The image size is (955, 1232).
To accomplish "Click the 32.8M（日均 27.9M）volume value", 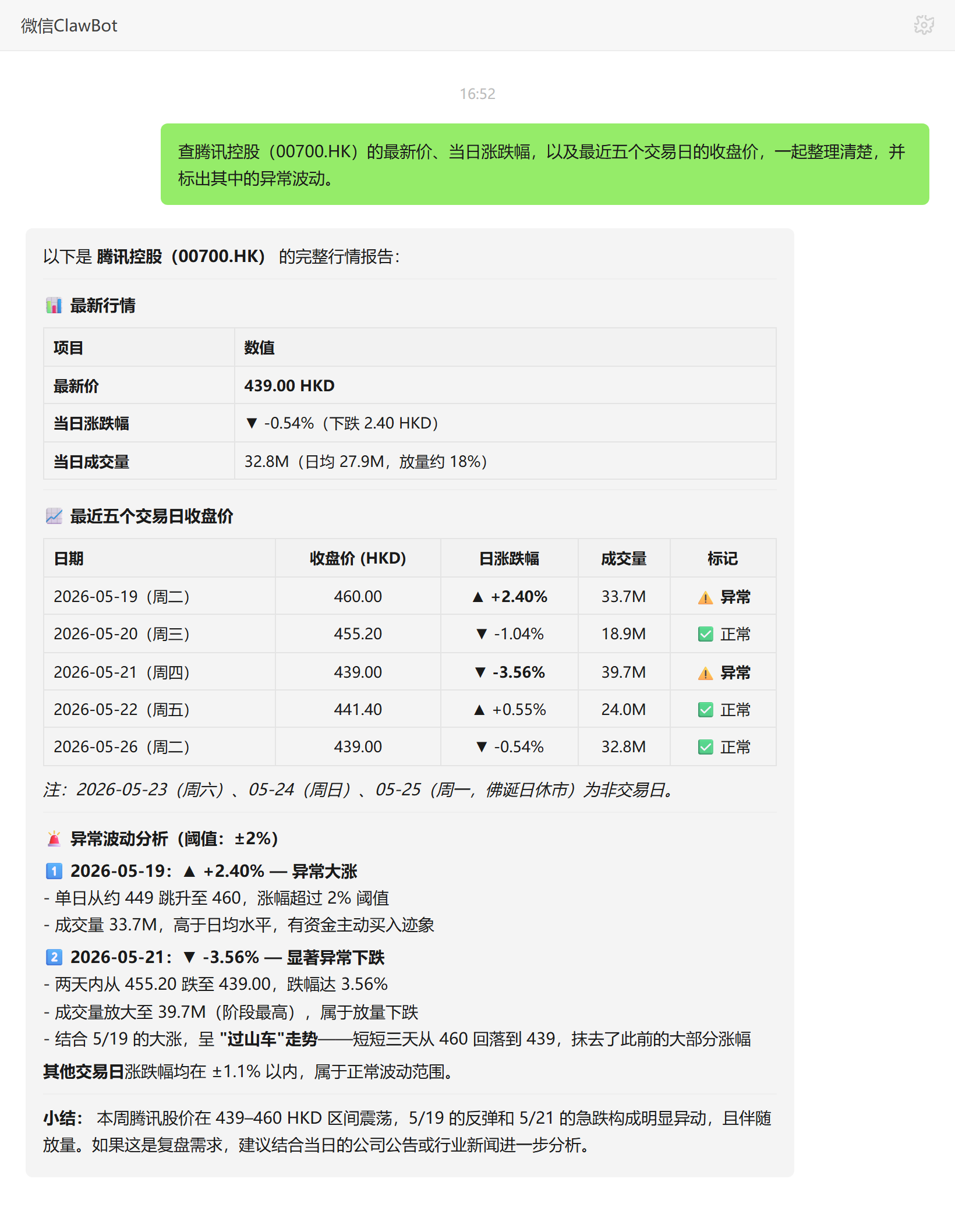I will pos(366,462).
